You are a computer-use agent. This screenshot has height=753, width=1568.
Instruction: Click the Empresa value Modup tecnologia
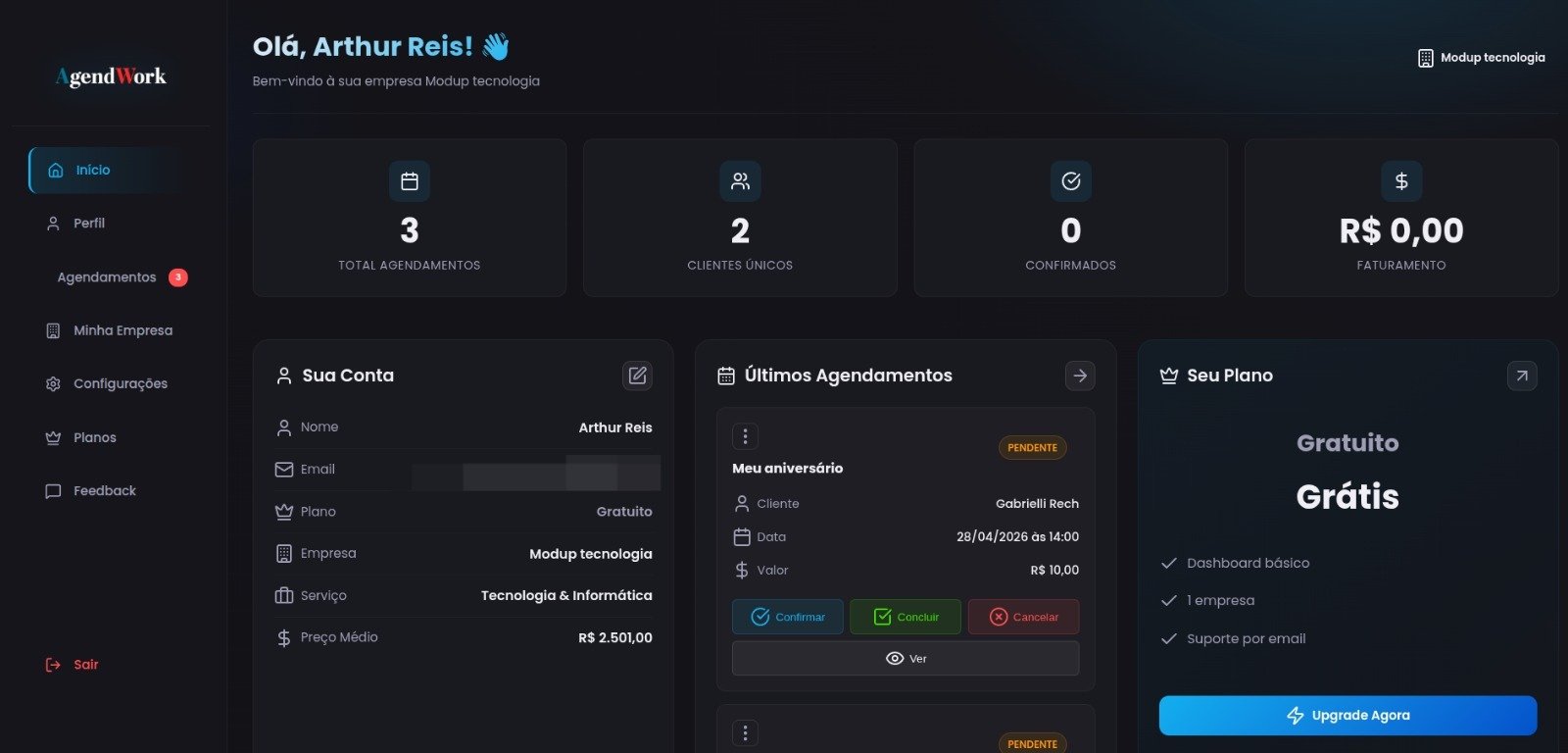pos(591,554)
